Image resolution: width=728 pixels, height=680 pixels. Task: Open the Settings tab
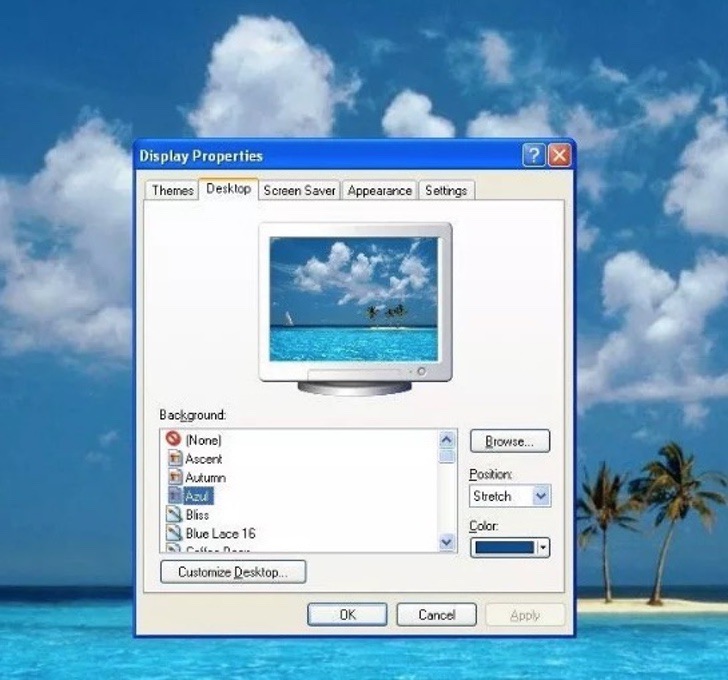446,190
